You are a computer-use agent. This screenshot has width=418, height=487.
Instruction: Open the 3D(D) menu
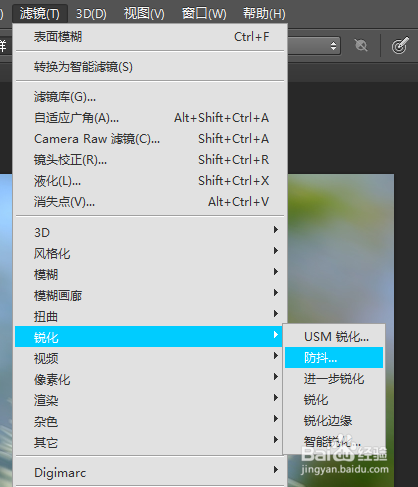[x=91, y=14]
